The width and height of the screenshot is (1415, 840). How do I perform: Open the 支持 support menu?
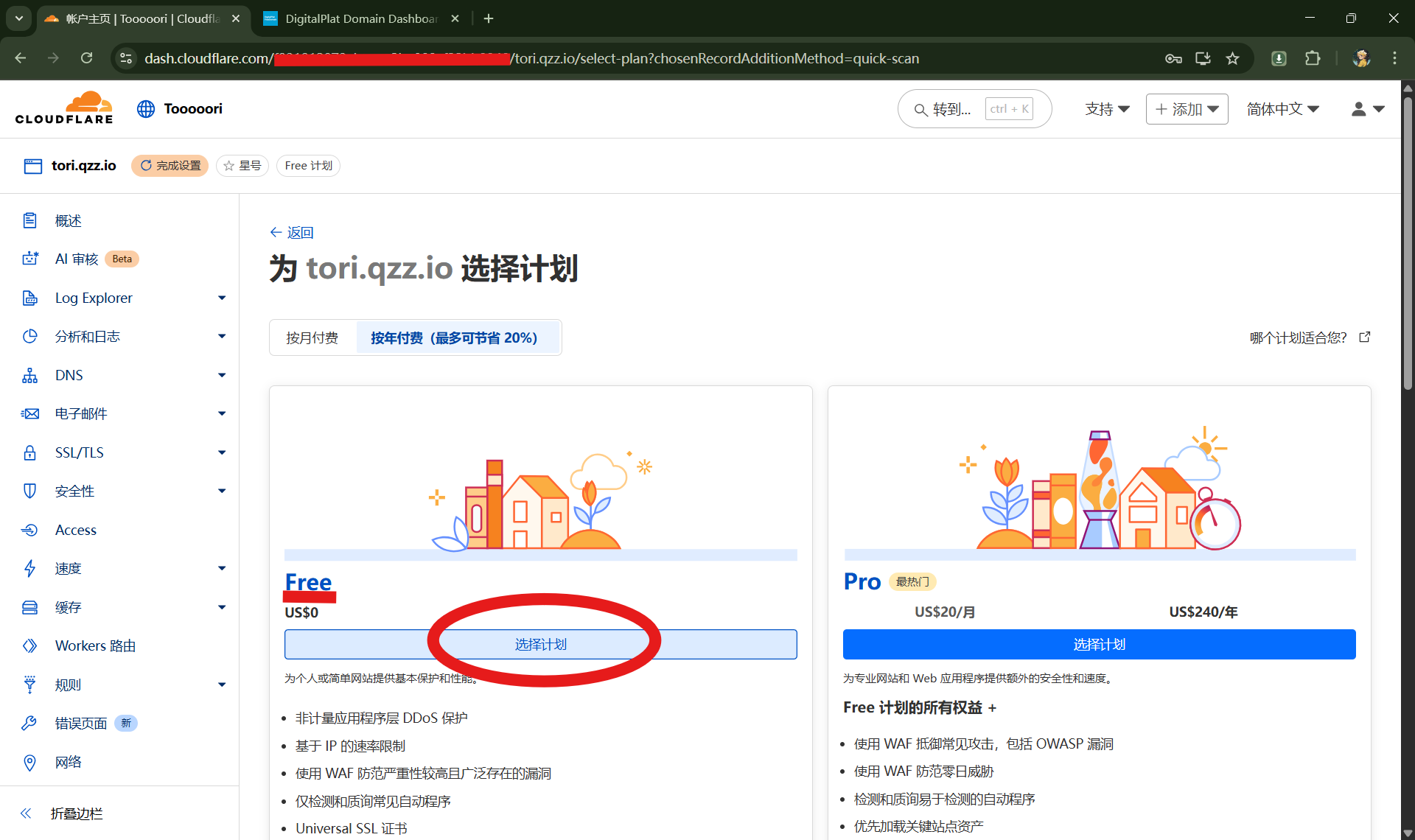point(1107,109)
